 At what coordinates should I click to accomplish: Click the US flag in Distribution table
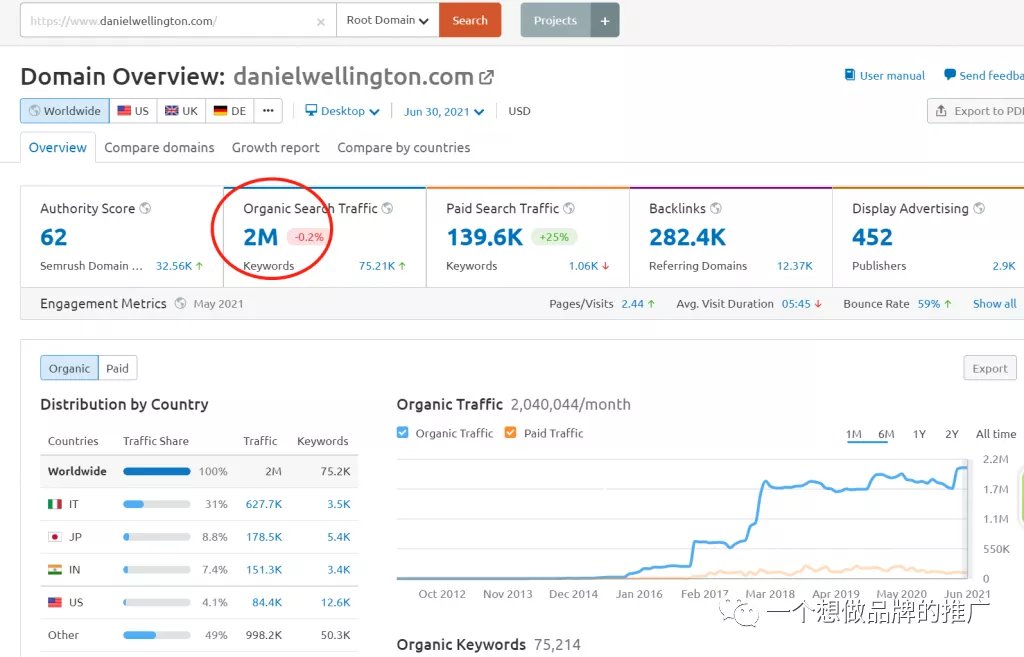[55, 602]
